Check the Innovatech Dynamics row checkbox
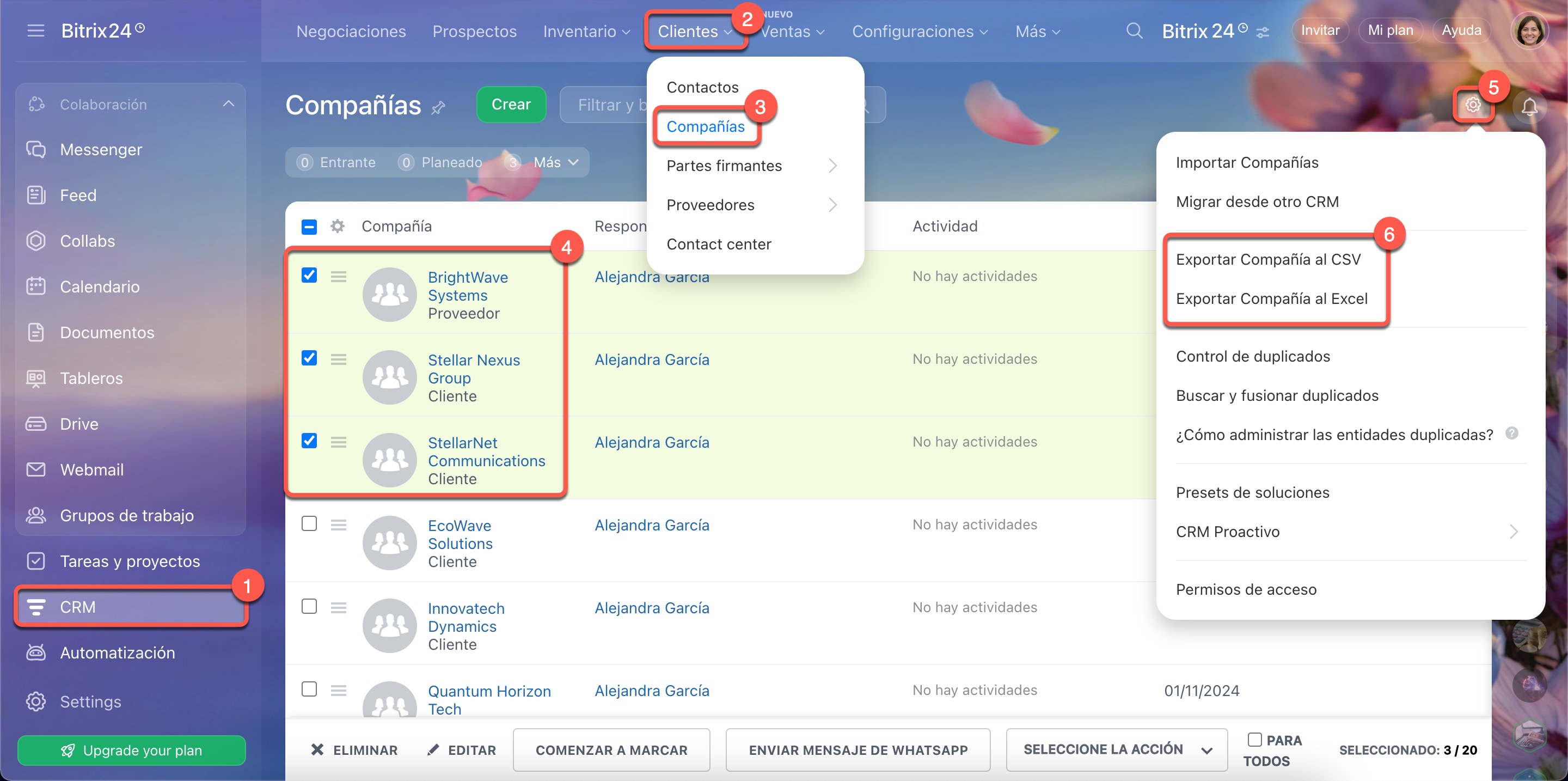This screenshot has height=781, width=1568. click(x=309, y=606)
